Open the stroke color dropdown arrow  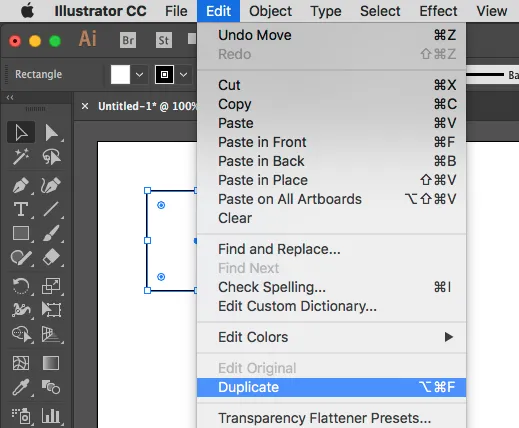click(183, 75)
